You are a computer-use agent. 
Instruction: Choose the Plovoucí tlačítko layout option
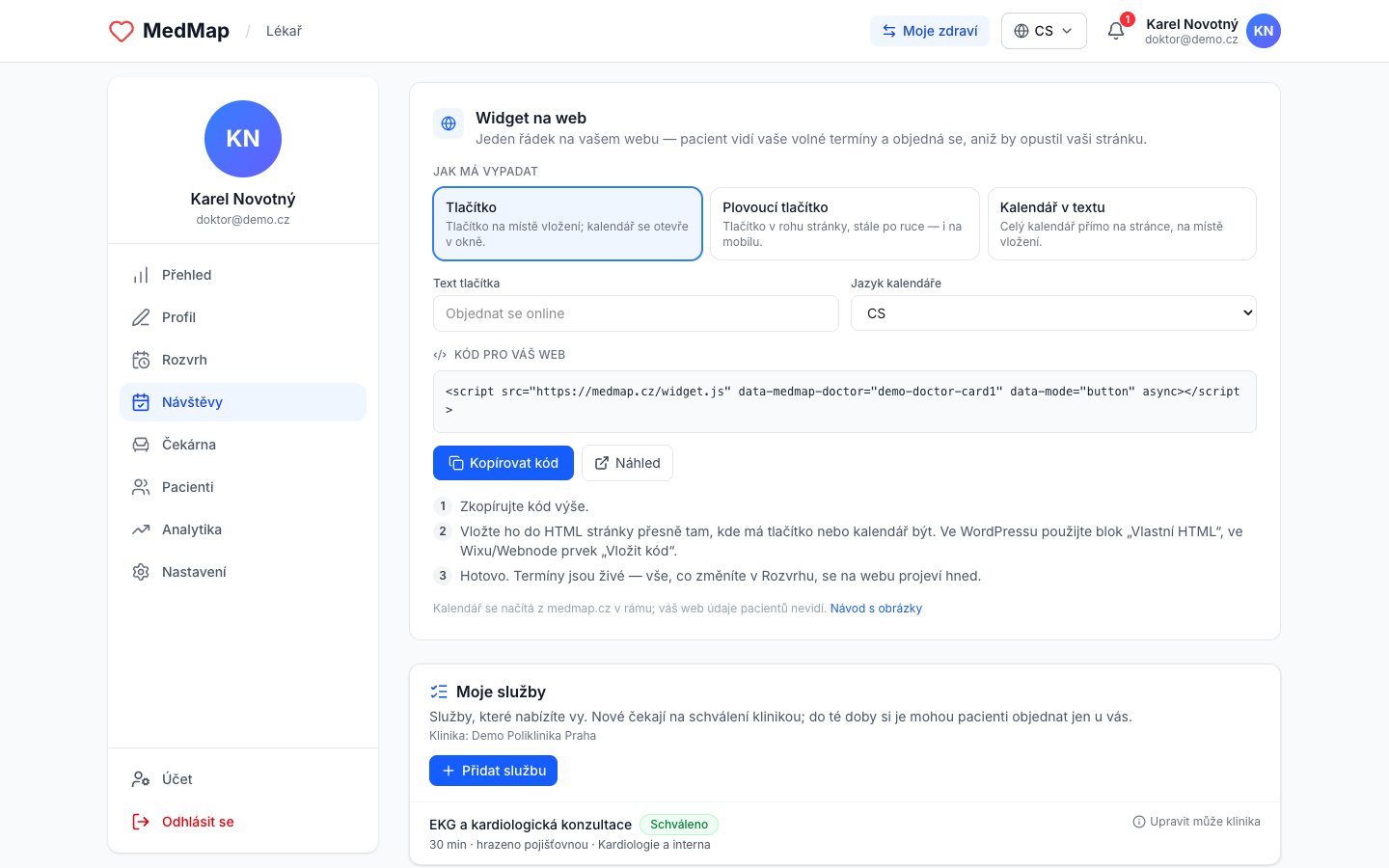845,224
